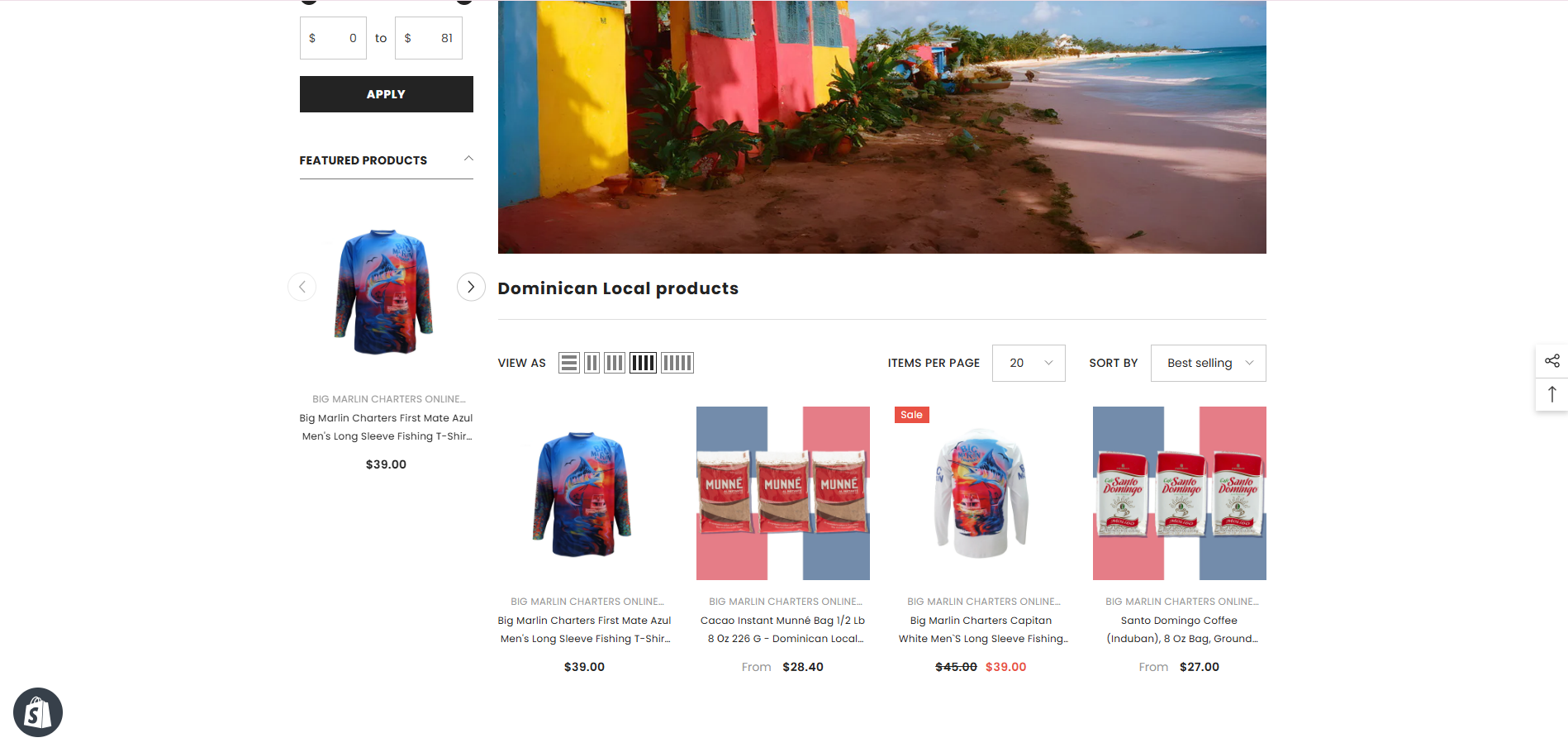Show next featured product with right arrow
The height and width of the screenshot is (752, 1568).
[x=471, y=287]
